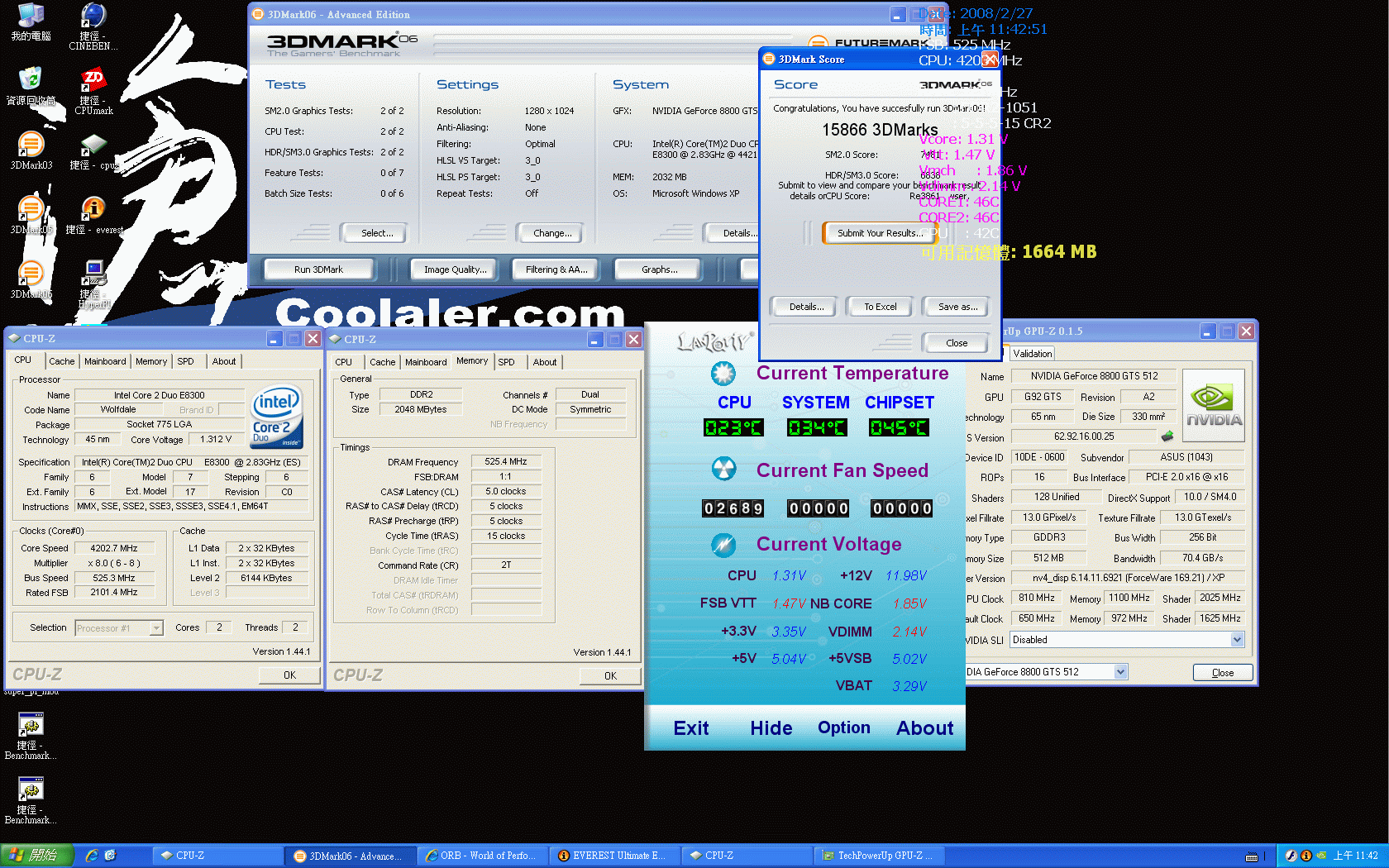This screenshot has height=868, width=1389.
Task: Select the cpuz chip desktop shortcut
Action: point(93,150)
